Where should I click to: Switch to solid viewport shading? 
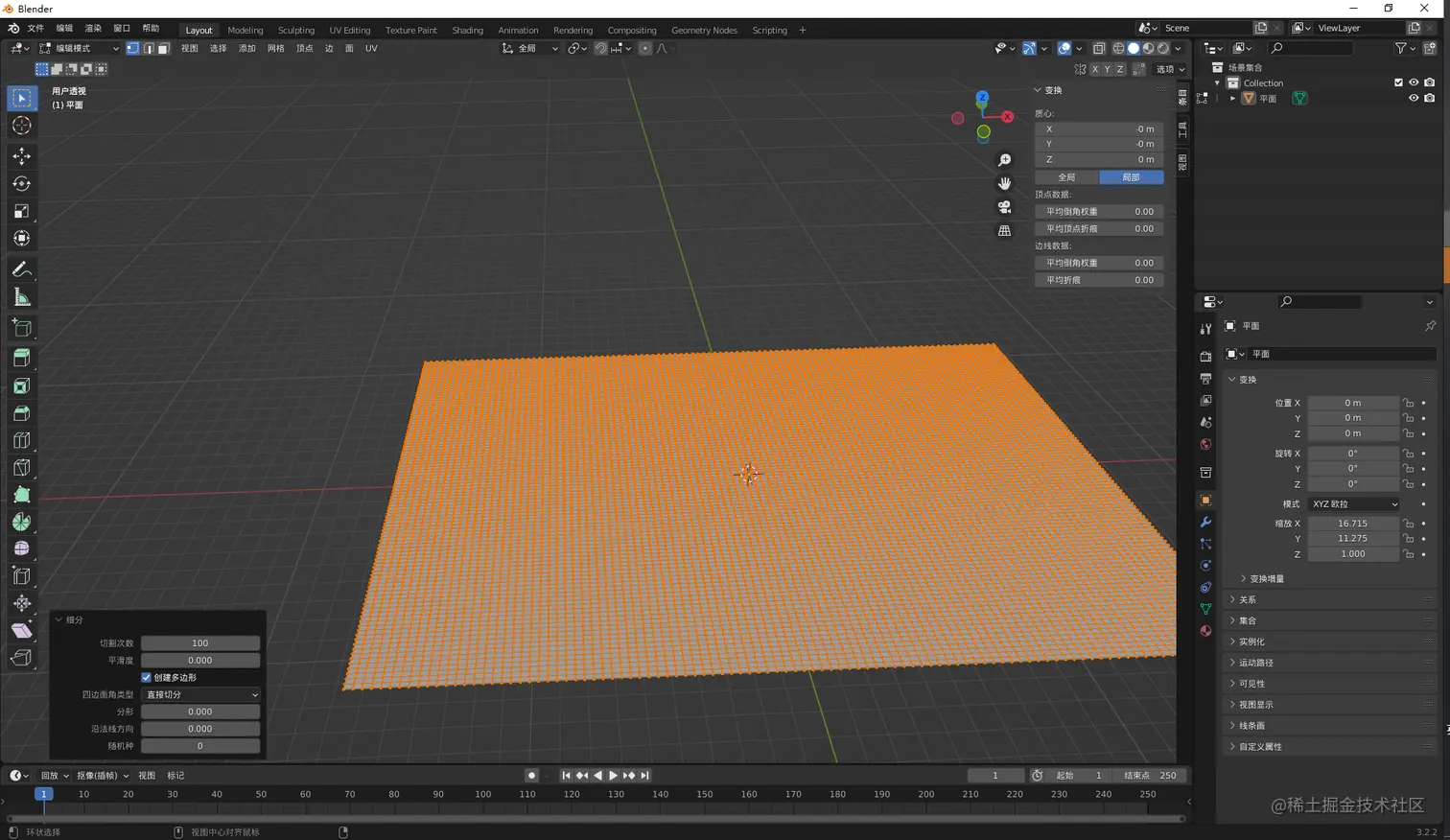tap(1134, 48)
